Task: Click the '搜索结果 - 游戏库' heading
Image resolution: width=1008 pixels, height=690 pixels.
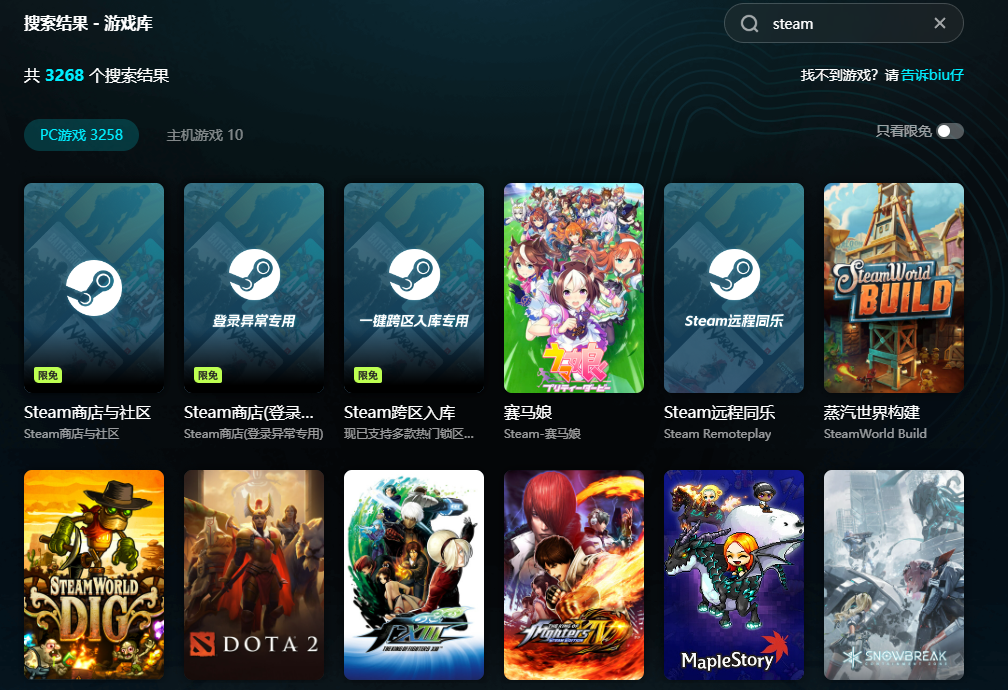Action: 88,24
